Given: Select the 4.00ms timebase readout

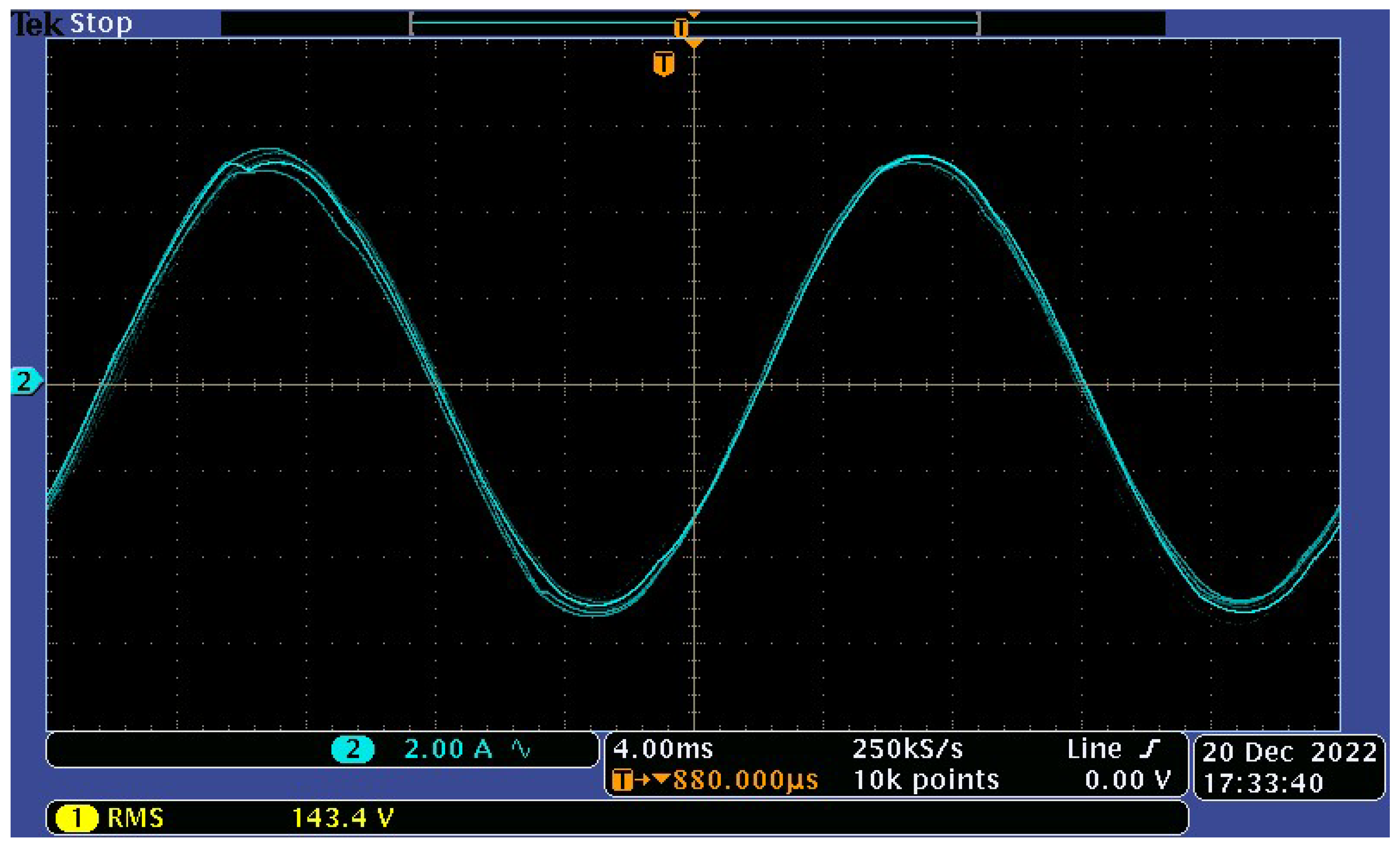Looking at the screenshot, I should coord(662,749).
